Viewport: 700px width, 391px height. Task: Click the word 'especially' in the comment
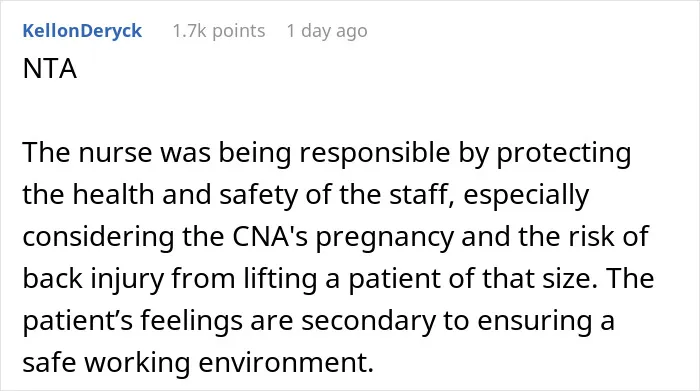tap(526, 194)
